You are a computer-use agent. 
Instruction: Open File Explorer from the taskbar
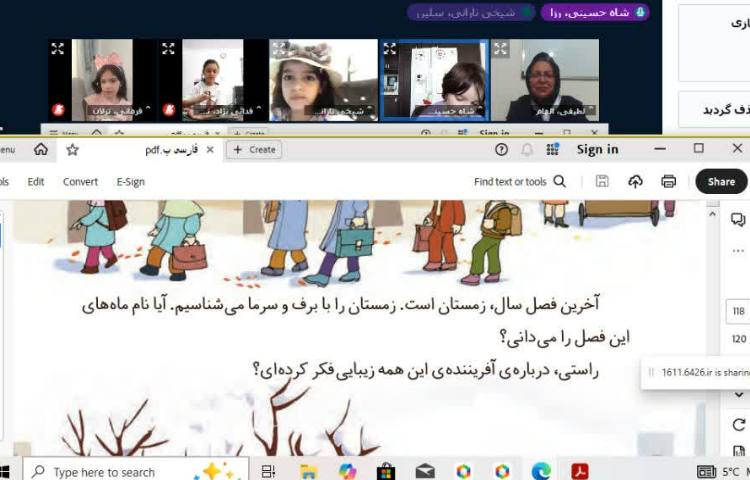(x=309, y=471)
